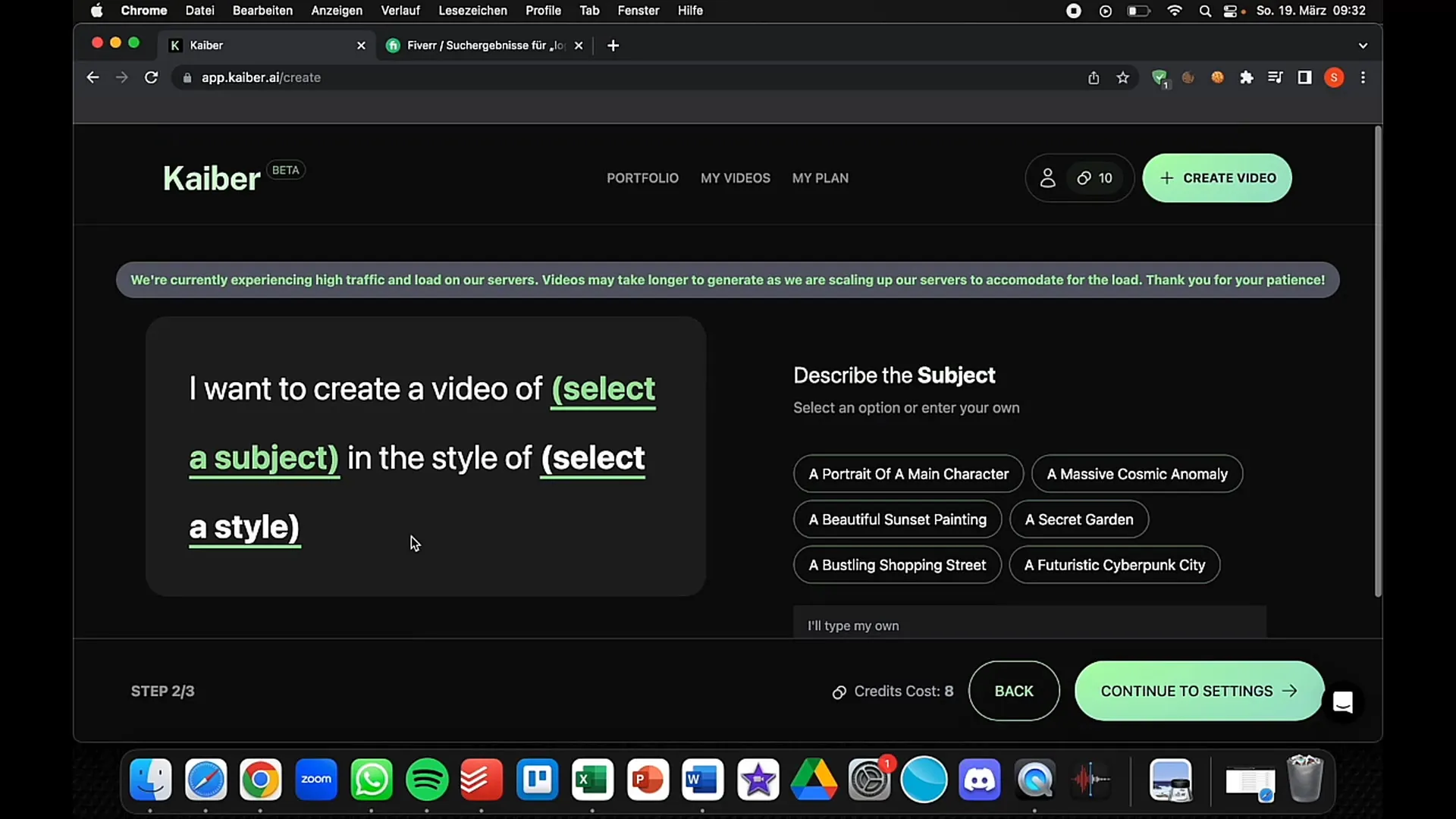Click the MY PLAN navigation link
The height and width of the screenshot is (819, 1456).
(820, 177)
